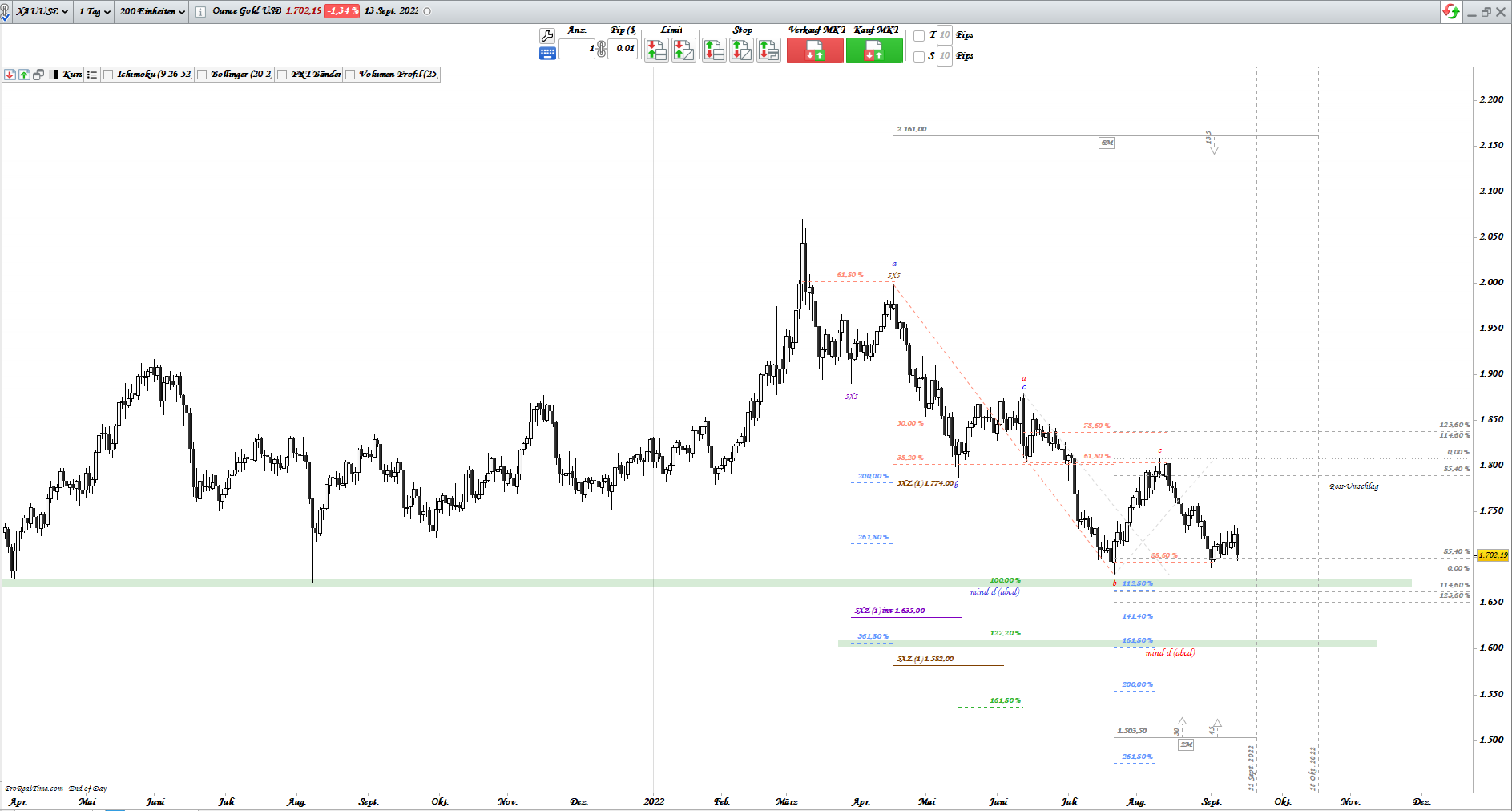This screenshot has height=811, width=1512.
Task: Open the instrument info icon beside Ounce Gold USD
Action: point(200,12)
